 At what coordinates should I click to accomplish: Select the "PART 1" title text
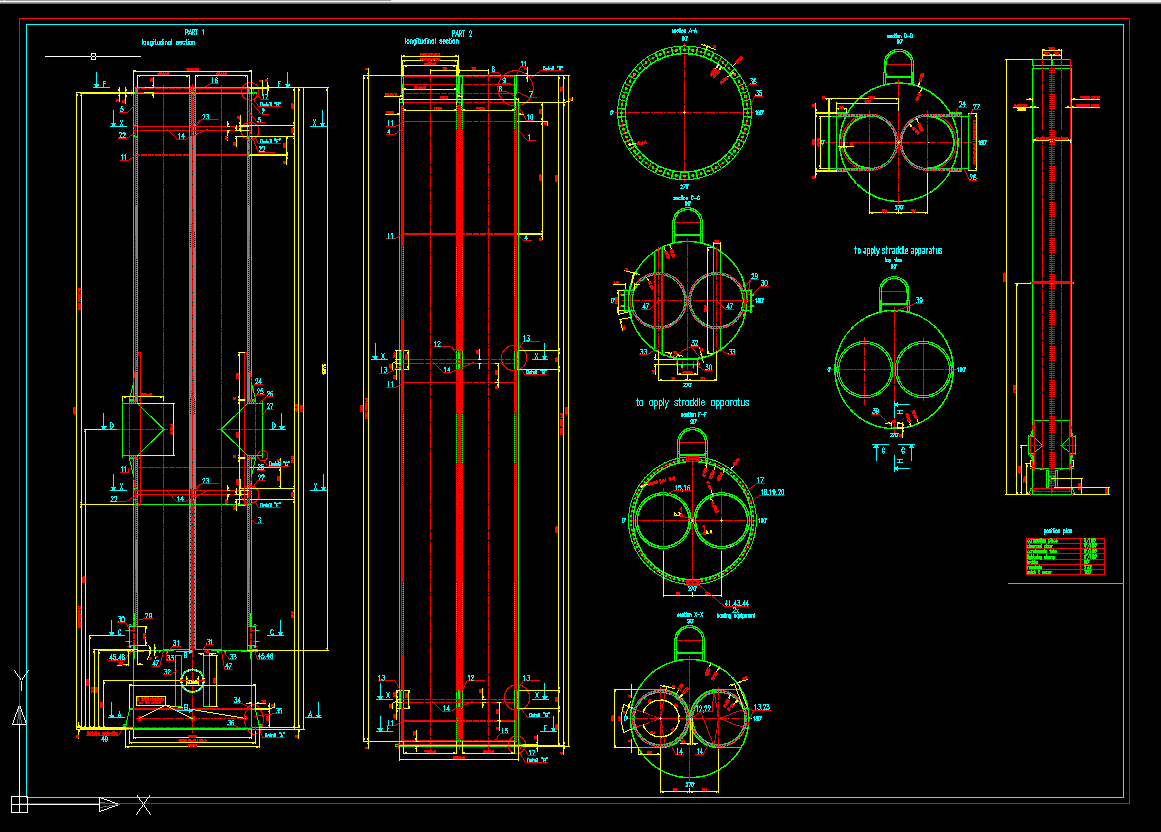pos(195,33)
